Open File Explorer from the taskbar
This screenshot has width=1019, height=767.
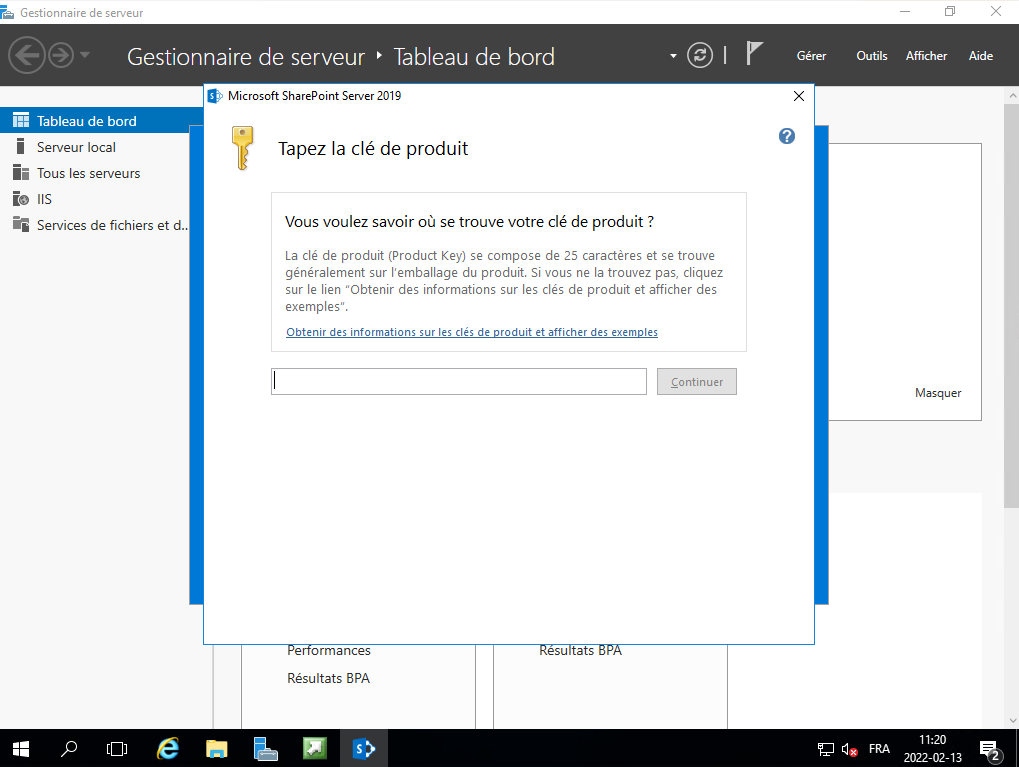point(217,747)
